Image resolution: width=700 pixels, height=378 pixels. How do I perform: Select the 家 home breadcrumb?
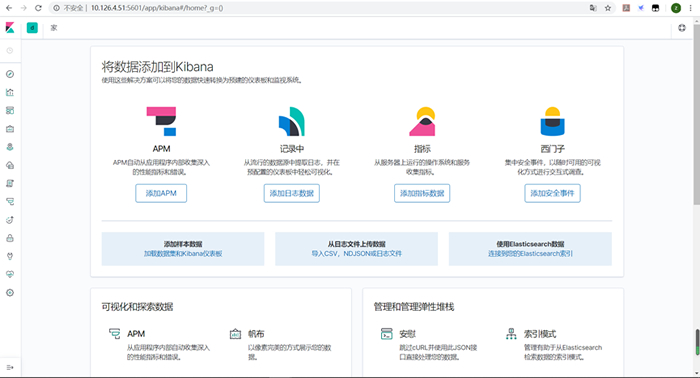[x=54, y=28]
